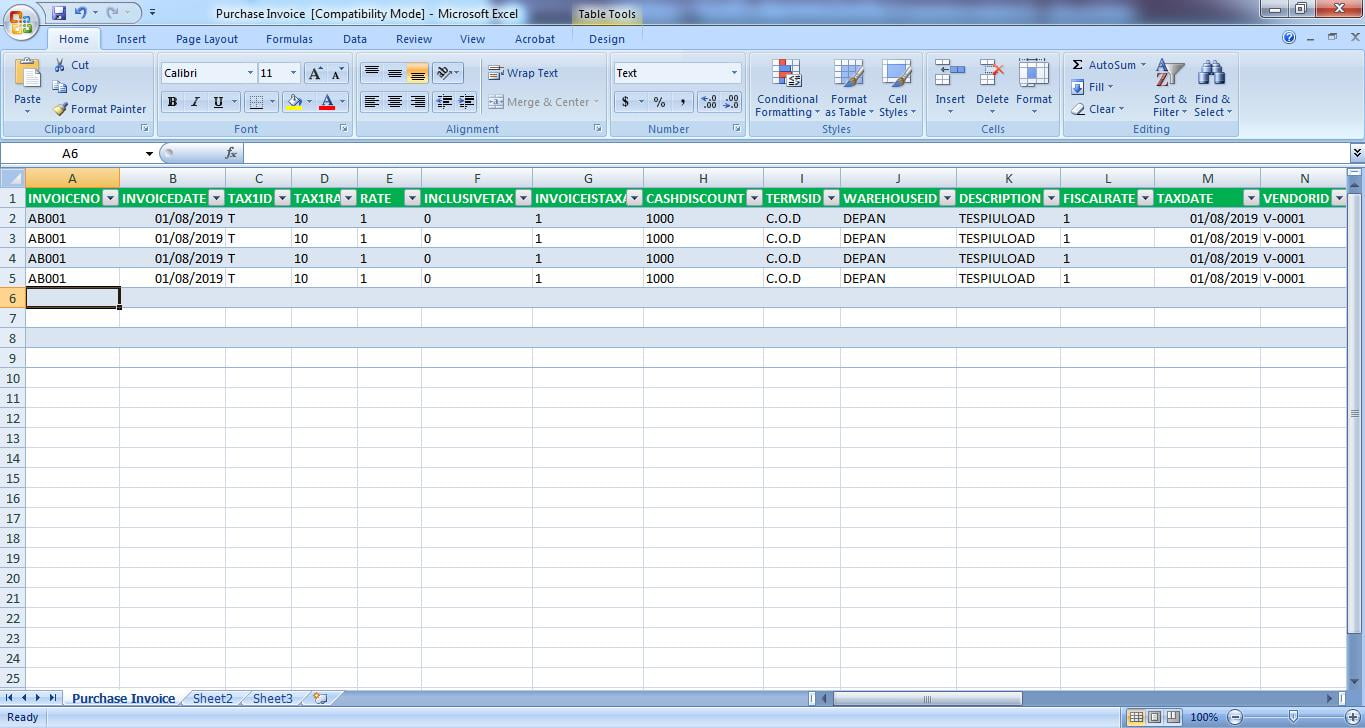The height and width of the screenshot is (728, 1365).
Task: Click the Format Painter icon
Action: (x=61, y=109)
